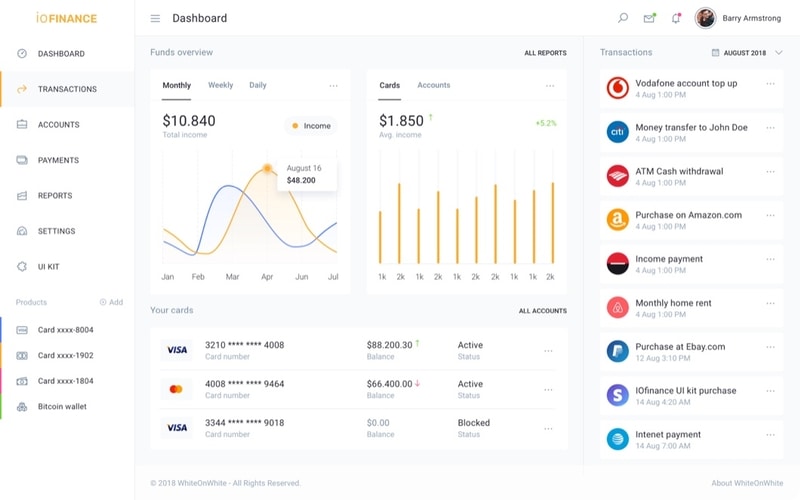Screen dimensions: 800x500
Task: Click the ALL REPORTS link
Action: click(545, 53)
